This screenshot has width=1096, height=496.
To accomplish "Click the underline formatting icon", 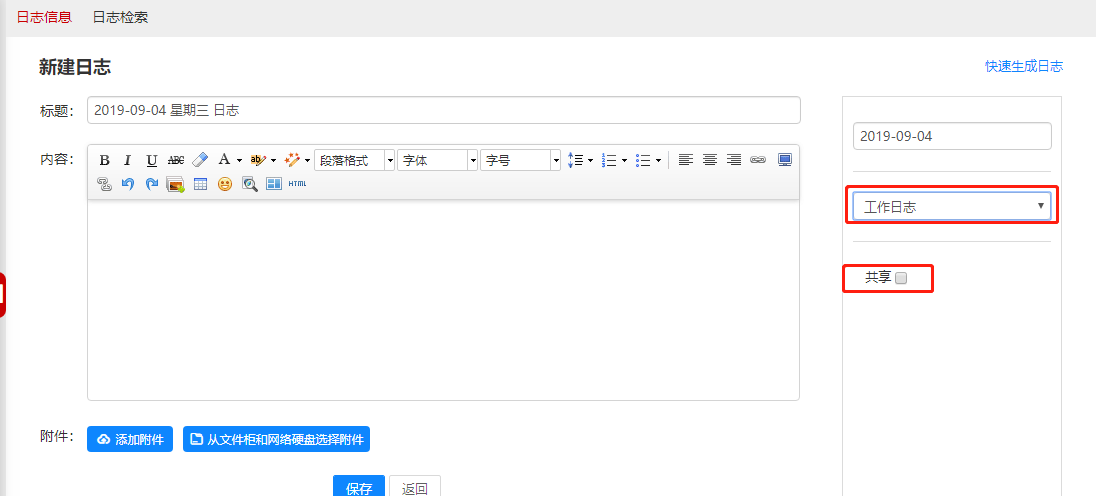I will pyautogui.click(x=151, y=160).
